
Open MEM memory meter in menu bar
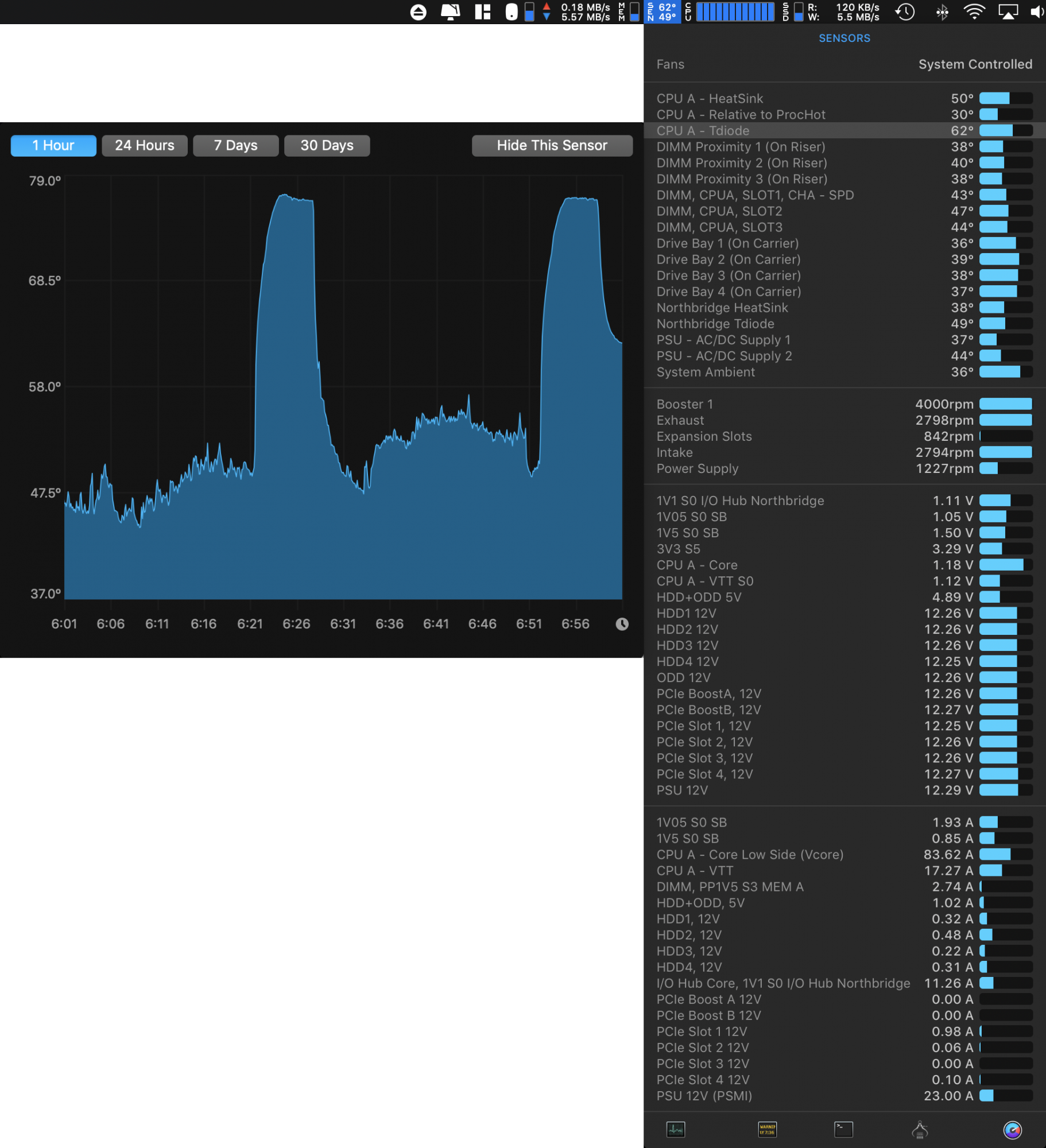629,12
